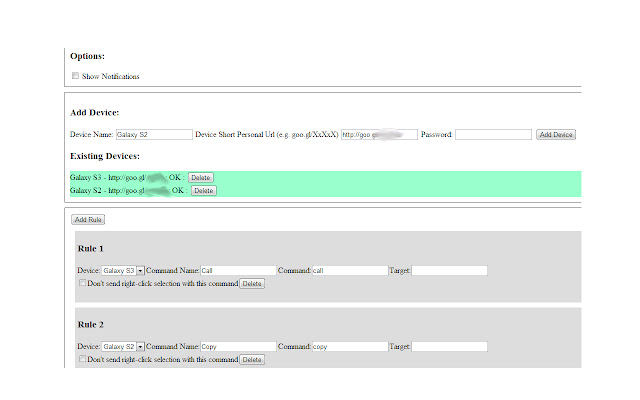Click the 'Add Device:' heading
Viewport: 640px width, 400px height.
pyautogui.click(x=95, y=113)
